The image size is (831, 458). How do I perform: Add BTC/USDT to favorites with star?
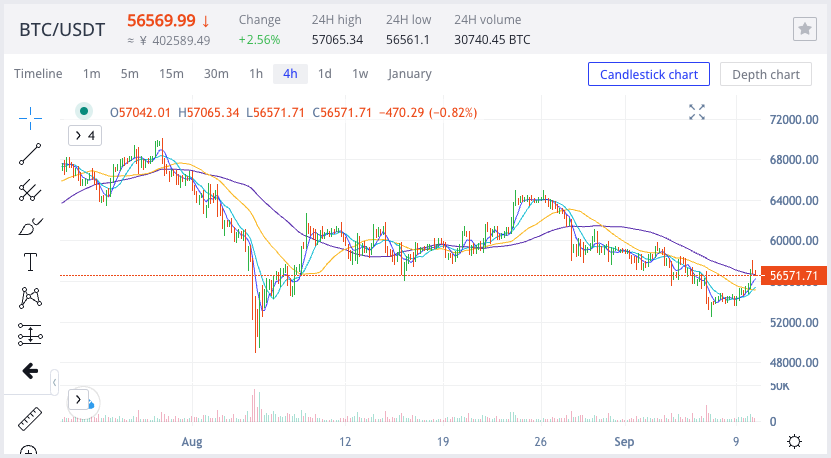[x=804, y=30]
